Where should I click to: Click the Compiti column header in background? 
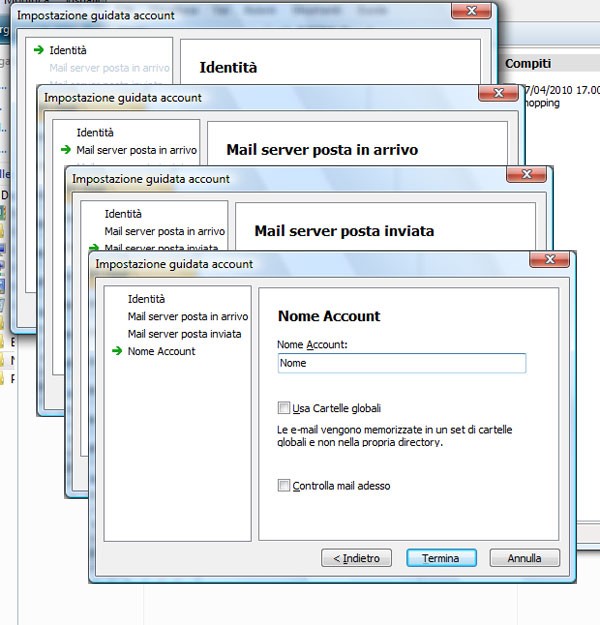pyautogui.click(x=528, y=63)
